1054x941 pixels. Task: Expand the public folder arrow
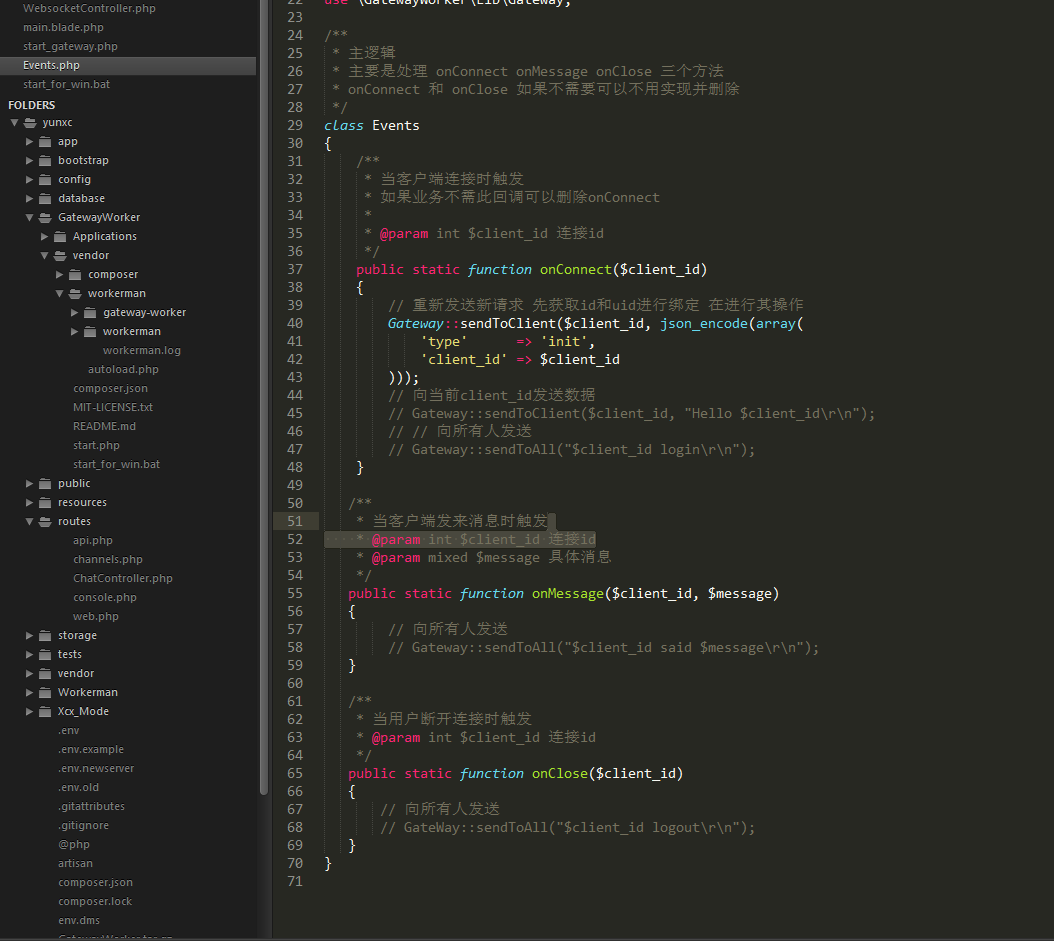[29, 483]
